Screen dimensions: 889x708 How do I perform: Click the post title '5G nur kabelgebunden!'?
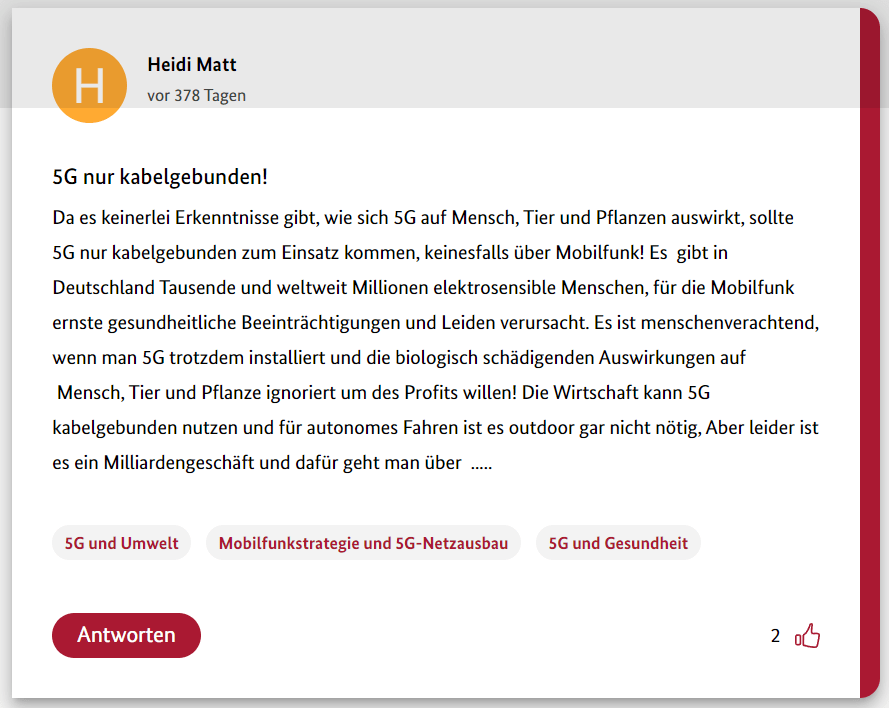click(x=160, y=178)
